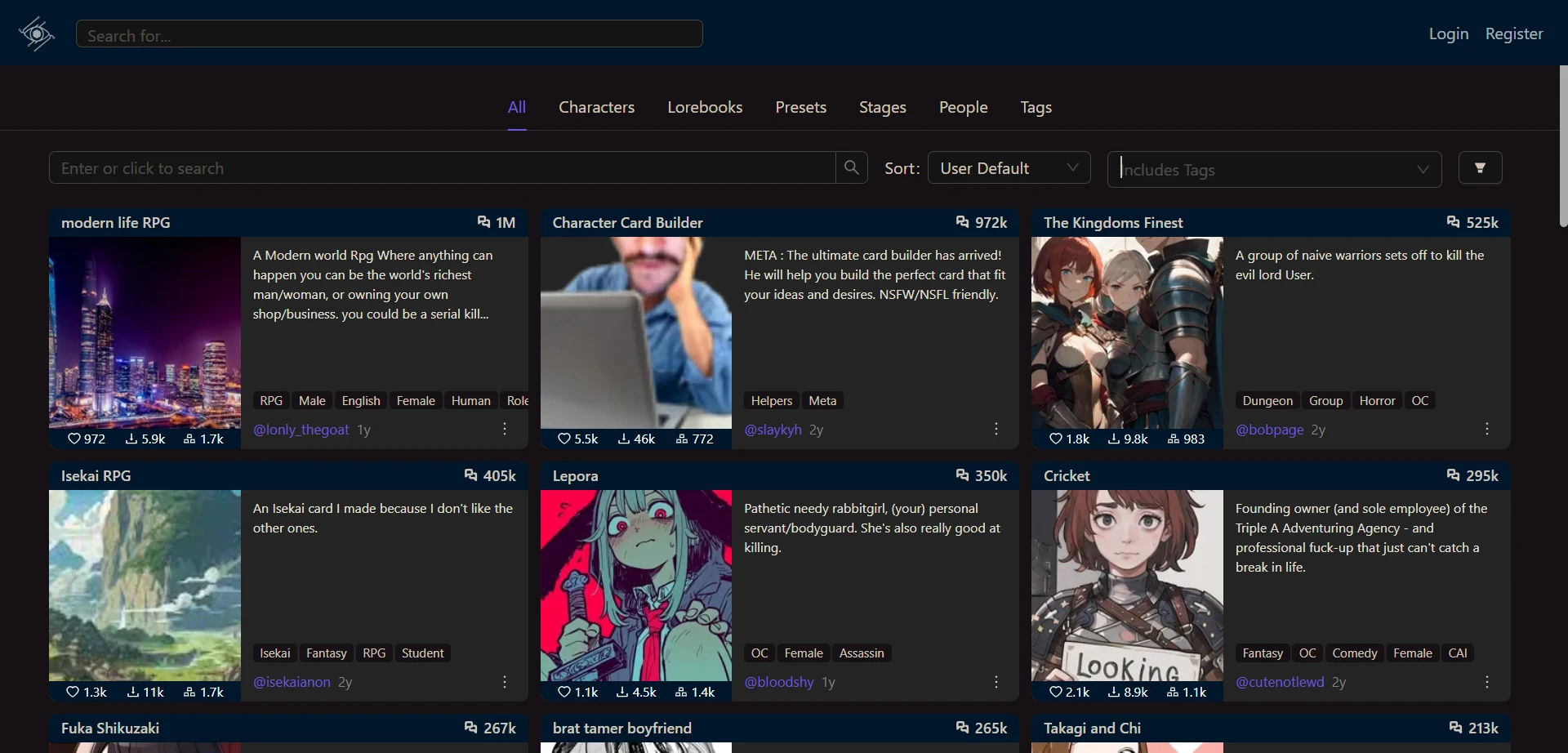Click heart icon on The Kingdoms Finest card
Image resolution: width=1568 pixels, height=753 pixels.
click(x=1055, y=439)
